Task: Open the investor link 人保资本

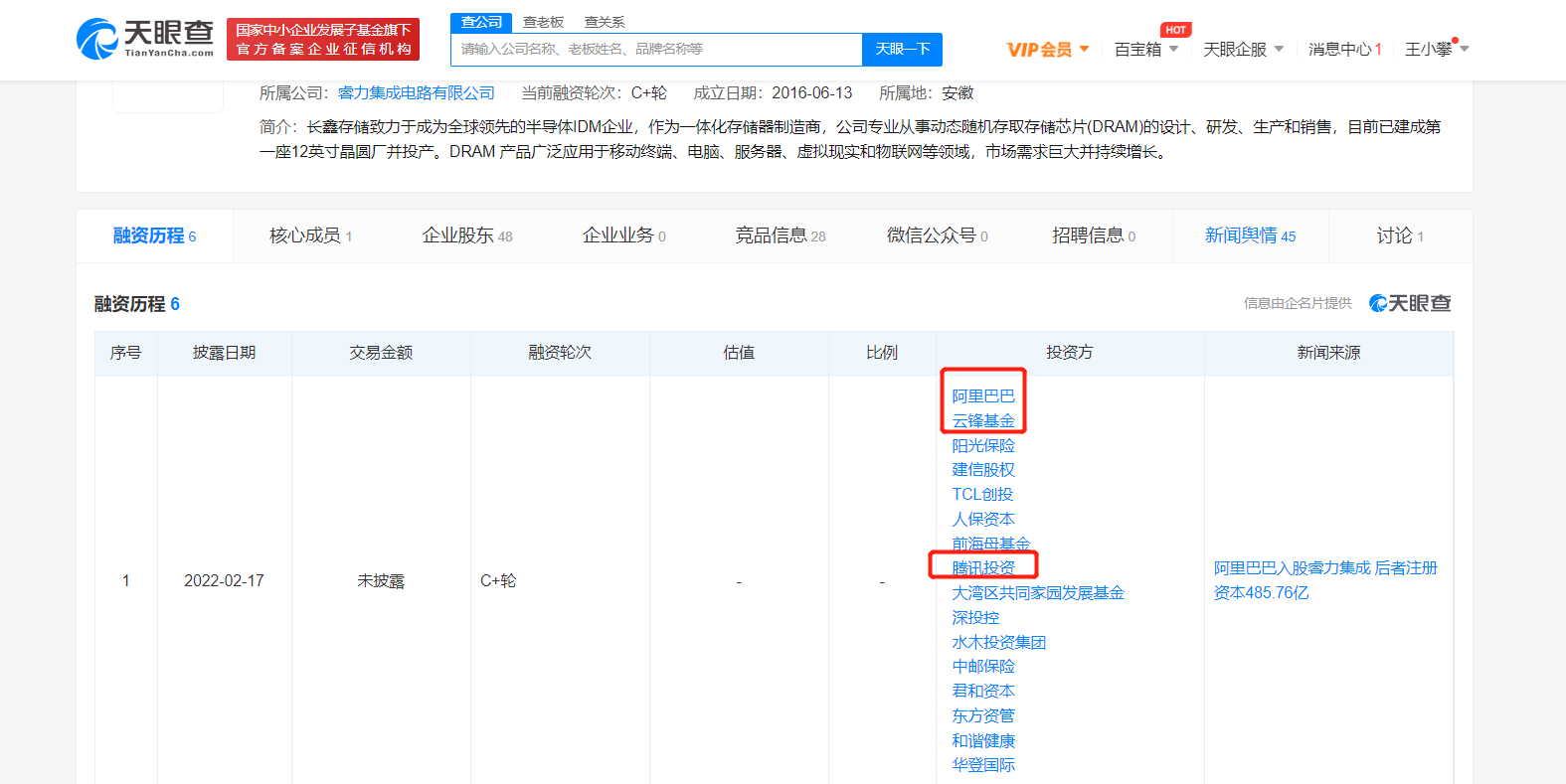Action: (983, 519)
